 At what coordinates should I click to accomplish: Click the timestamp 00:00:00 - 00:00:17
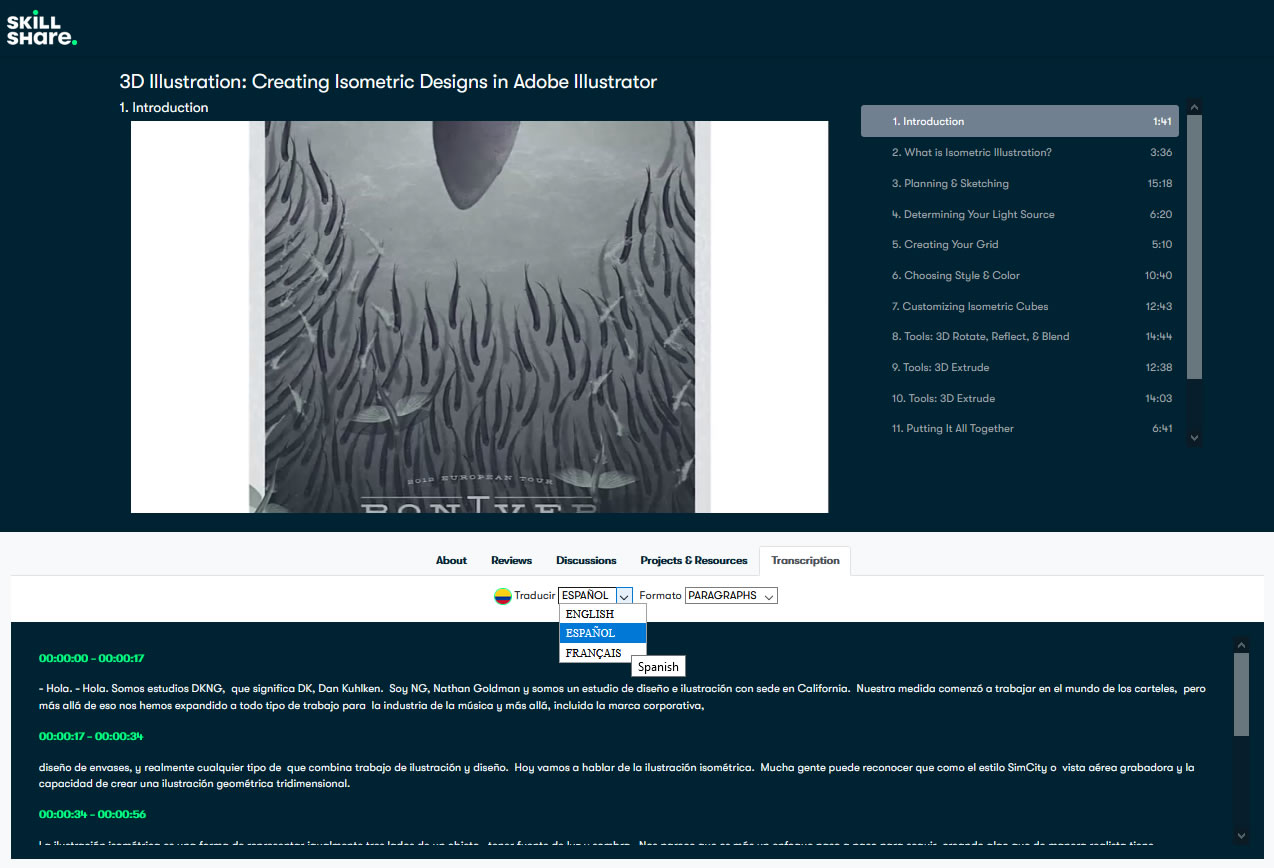[x=92, y=658]
